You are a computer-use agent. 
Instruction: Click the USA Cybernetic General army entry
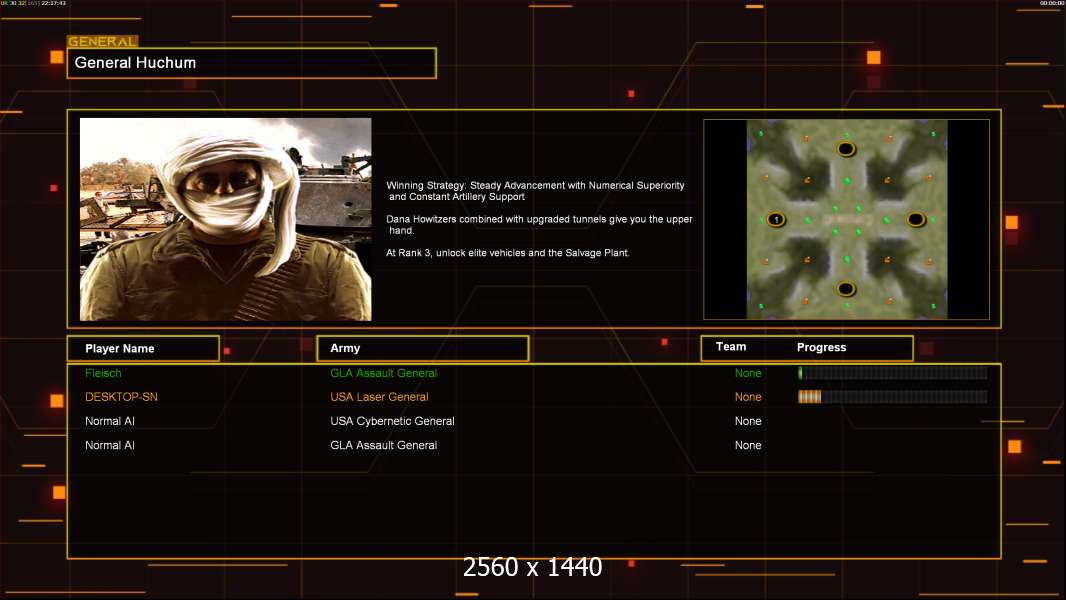tap(392, 421)
